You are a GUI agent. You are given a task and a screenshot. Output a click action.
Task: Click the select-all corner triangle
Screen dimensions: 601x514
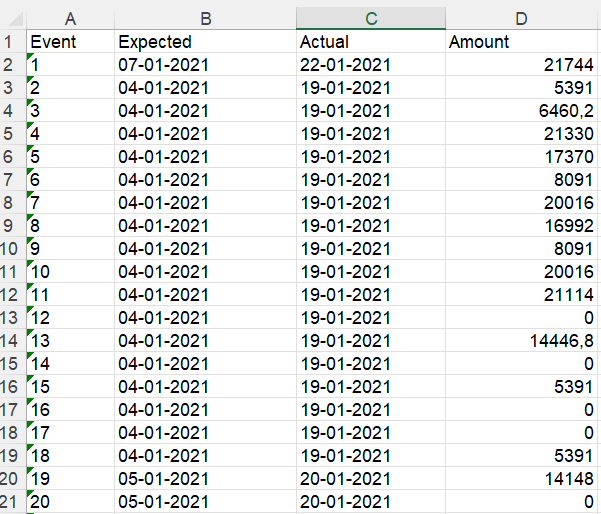pyautogui.click(x=15, y=19)
